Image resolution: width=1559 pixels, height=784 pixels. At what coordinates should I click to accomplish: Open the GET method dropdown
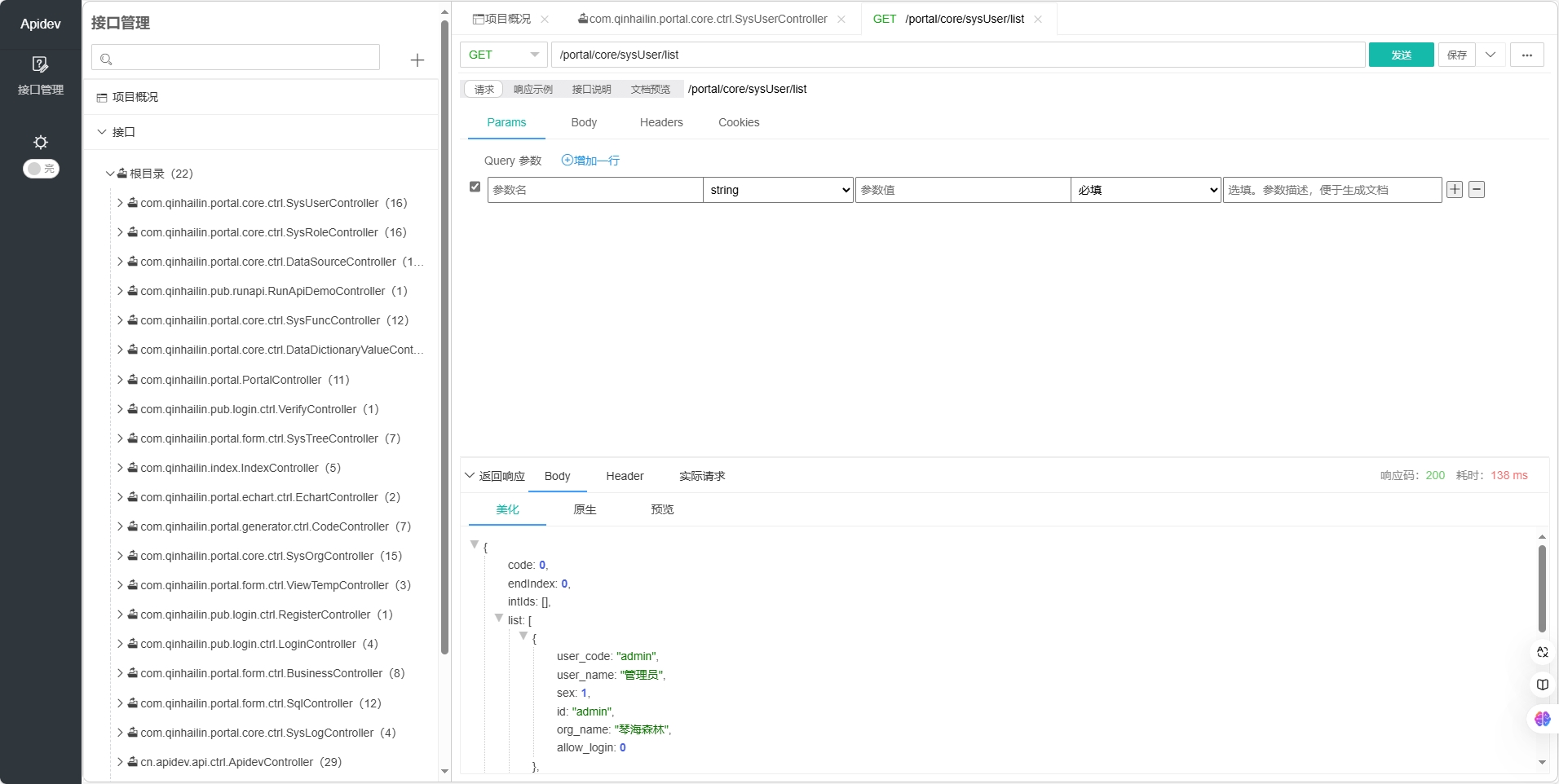(x=503, y=55)
